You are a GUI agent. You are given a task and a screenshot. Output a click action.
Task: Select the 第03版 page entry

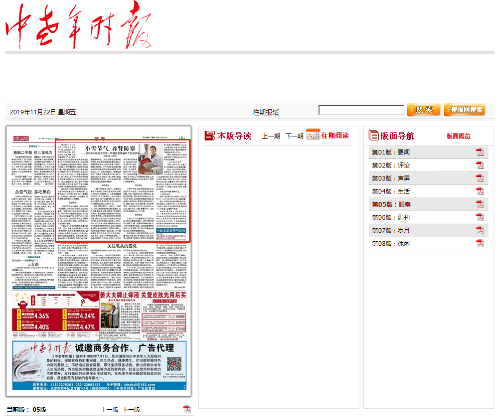point(391,178)
